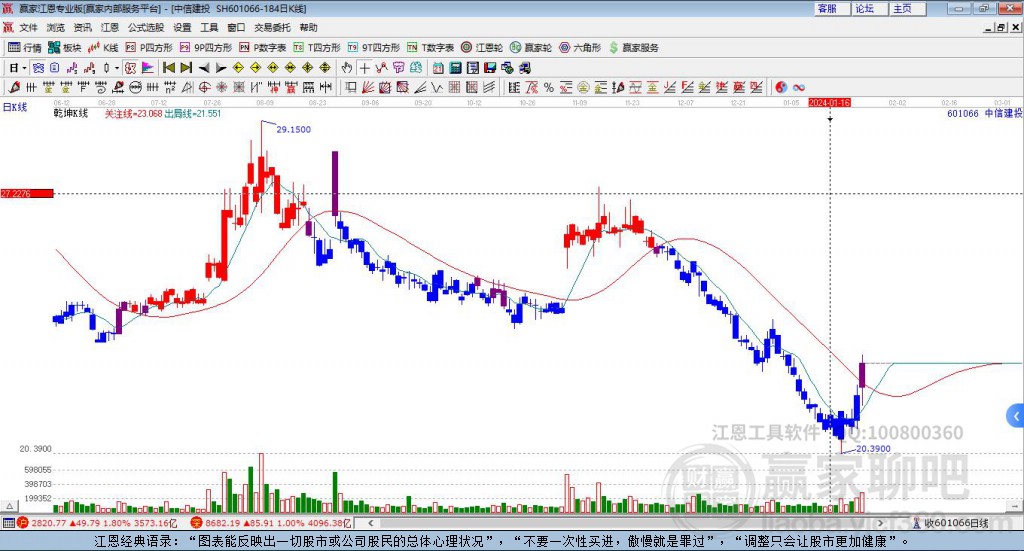Click the red 2024-01-16 date marker
The width and height of the screenshot is (1024, 551).
(x=829, y=102)
